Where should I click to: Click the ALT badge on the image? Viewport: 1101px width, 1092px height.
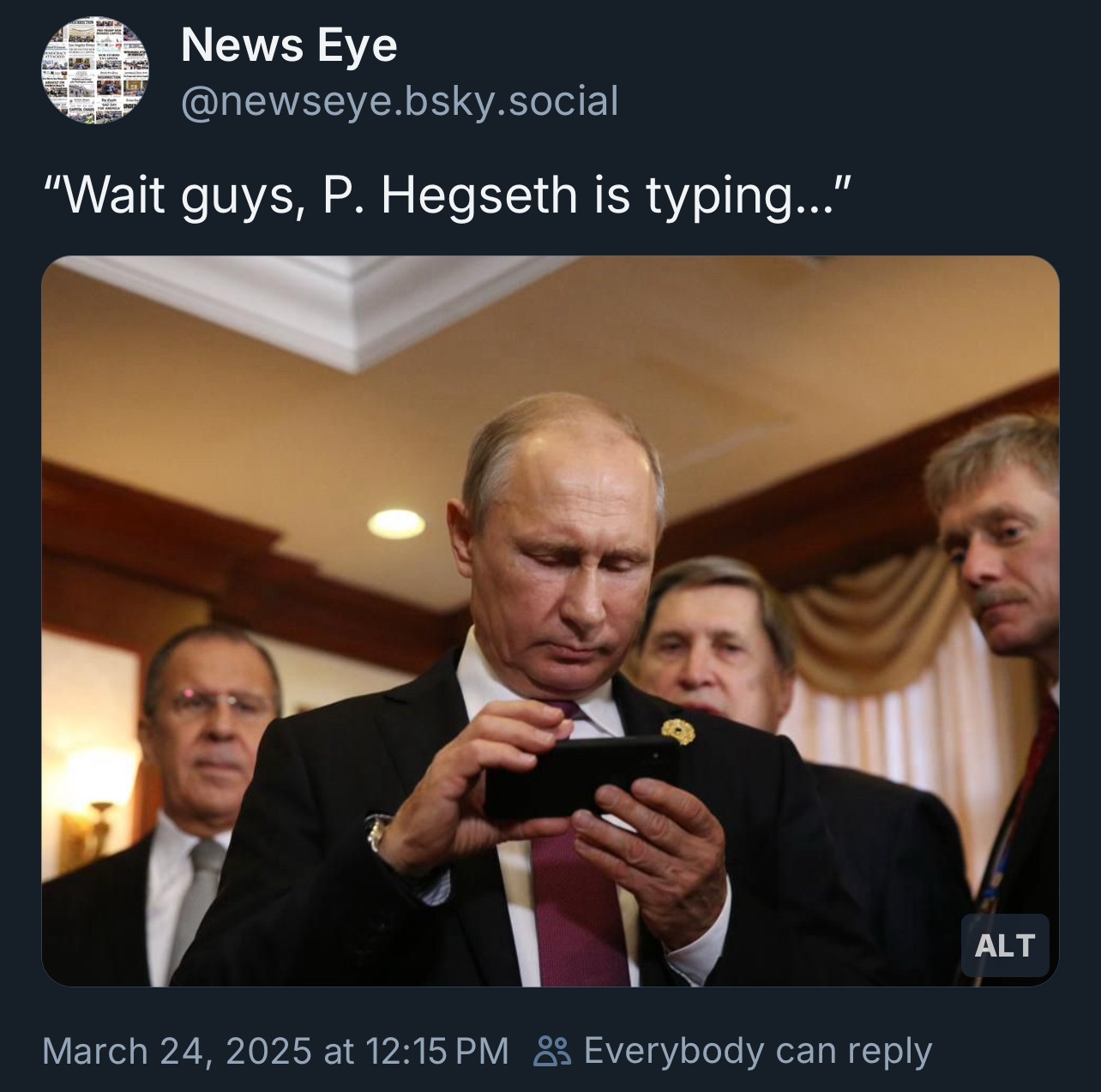click(1004, 945)
